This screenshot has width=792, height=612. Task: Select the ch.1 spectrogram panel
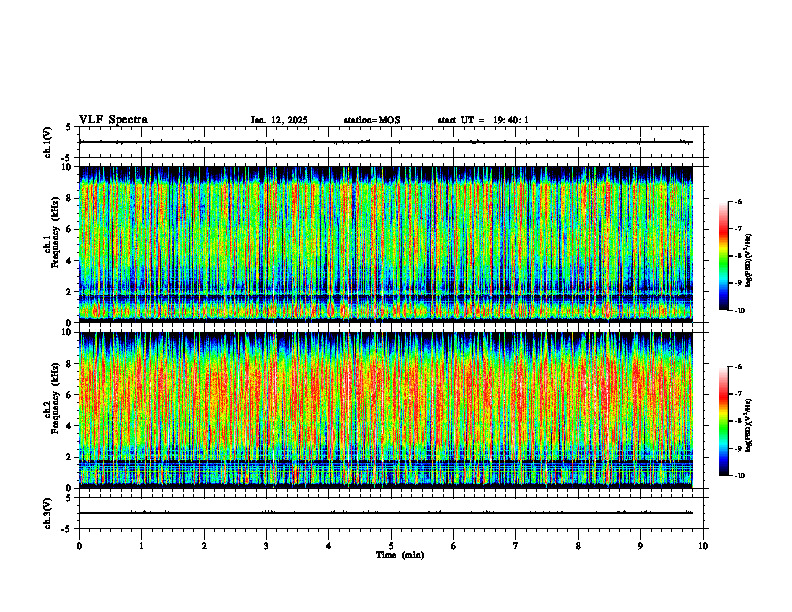click(386, 244)
